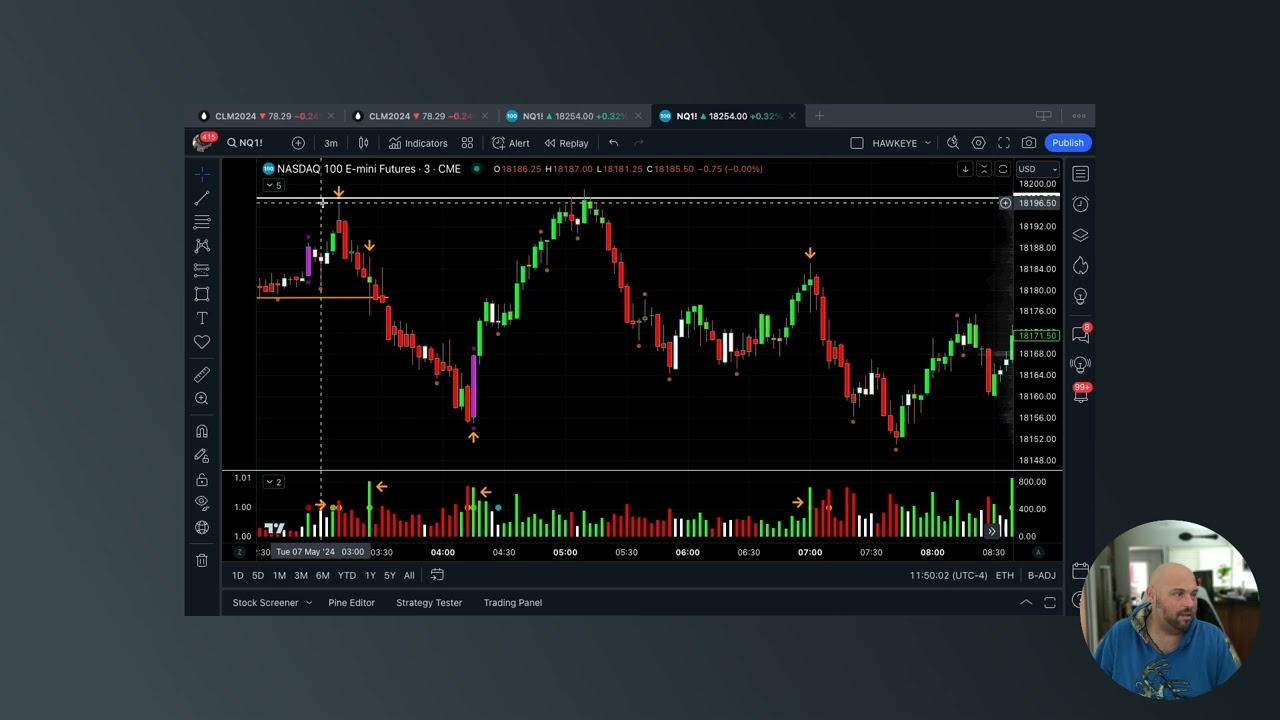This screenshot has width=1280, height=720.
Task: Toggle magnet mode snapping
Action: [x=202, y=432]
